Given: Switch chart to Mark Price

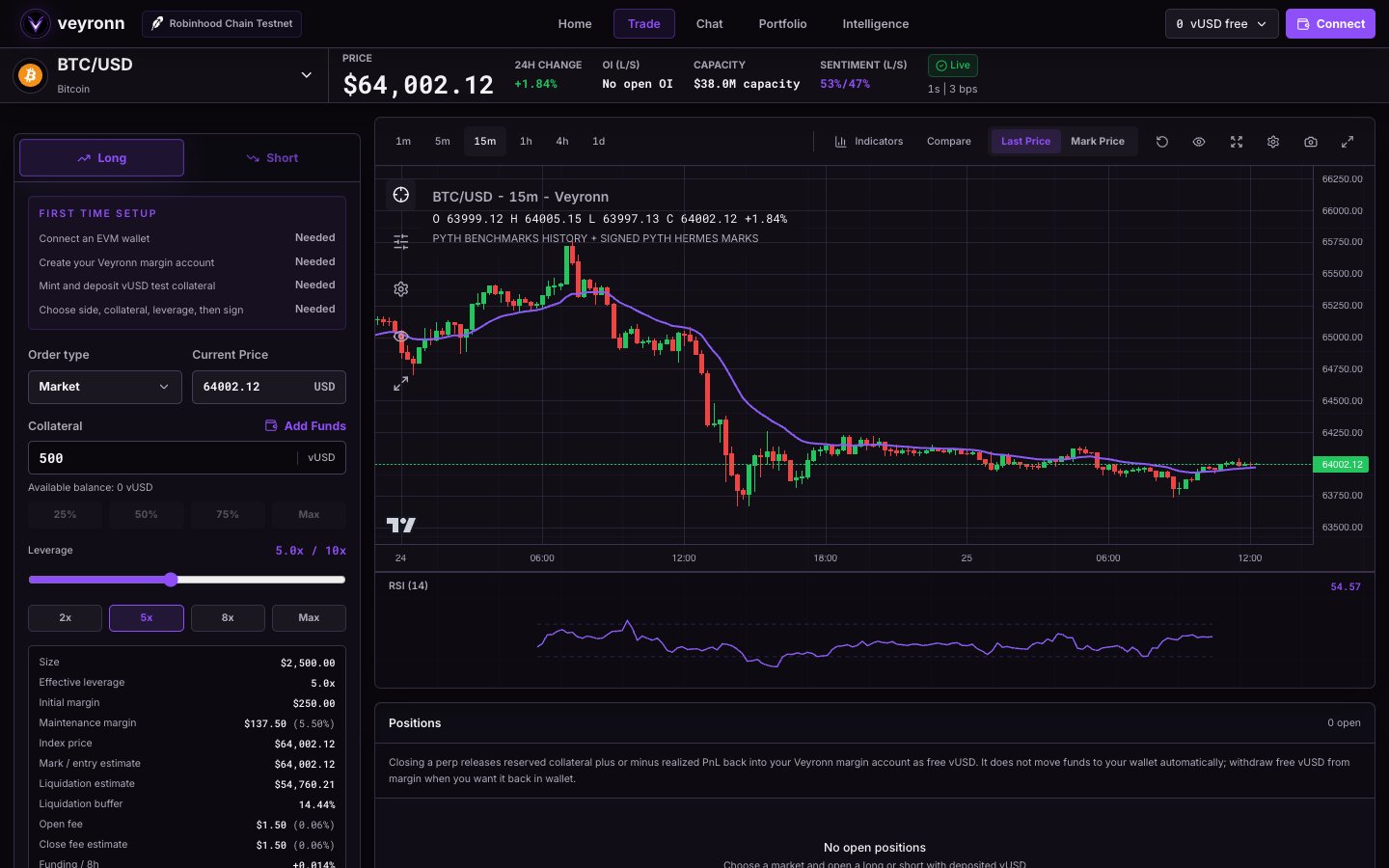Looking at the screenshot, I should point(1098,142).
